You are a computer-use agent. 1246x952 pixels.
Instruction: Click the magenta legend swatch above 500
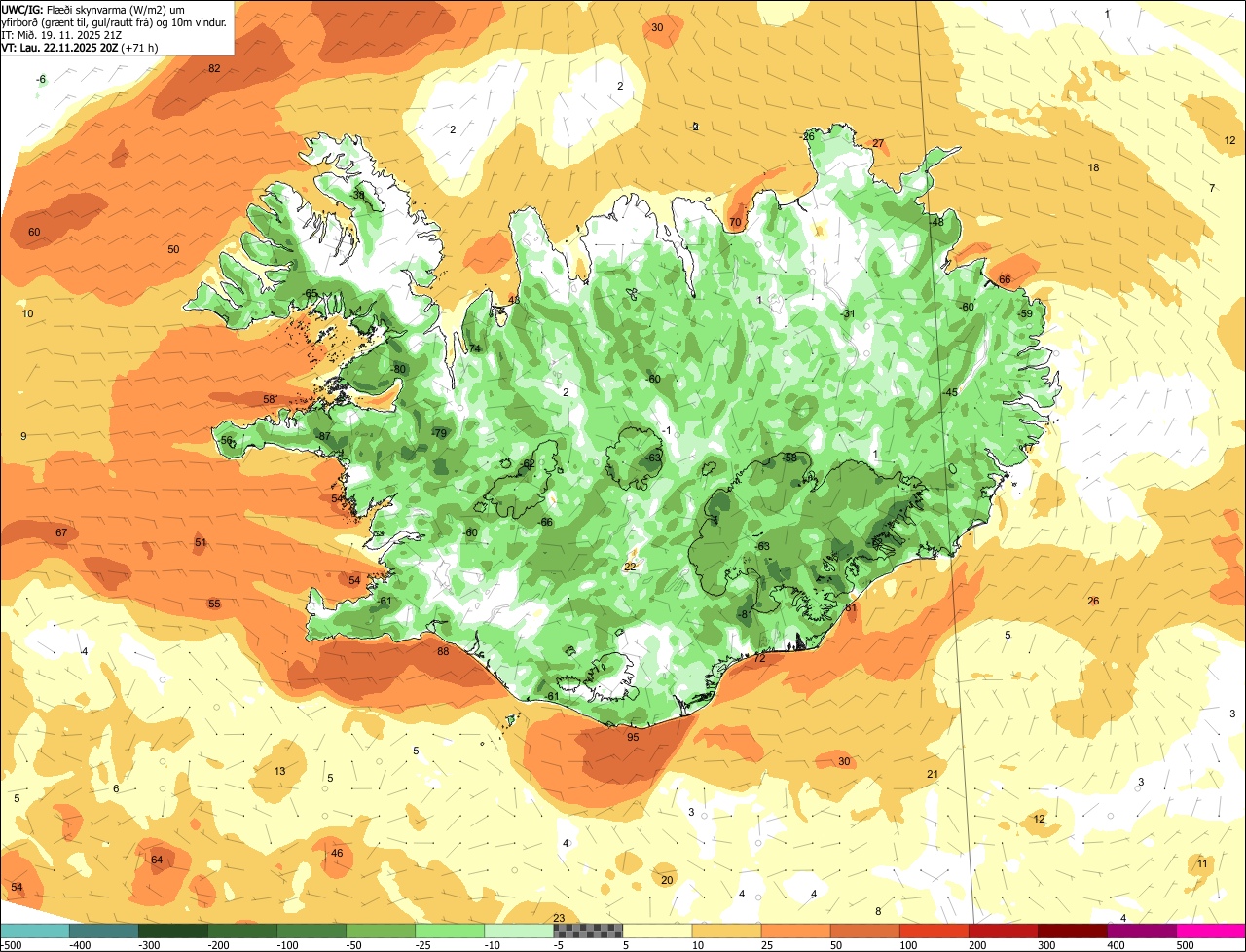(1211, 931)
